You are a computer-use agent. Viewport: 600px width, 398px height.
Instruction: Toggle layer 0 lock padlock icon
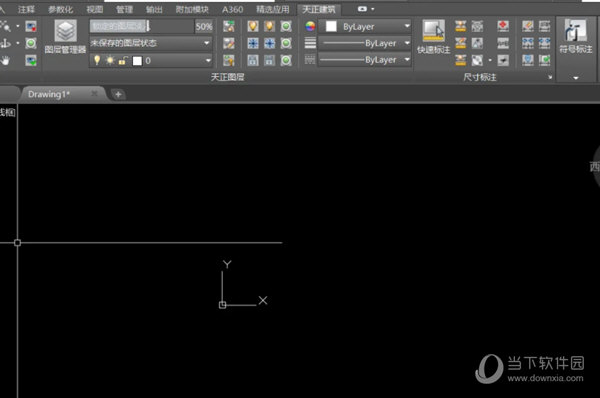click(x=123, y=60)
